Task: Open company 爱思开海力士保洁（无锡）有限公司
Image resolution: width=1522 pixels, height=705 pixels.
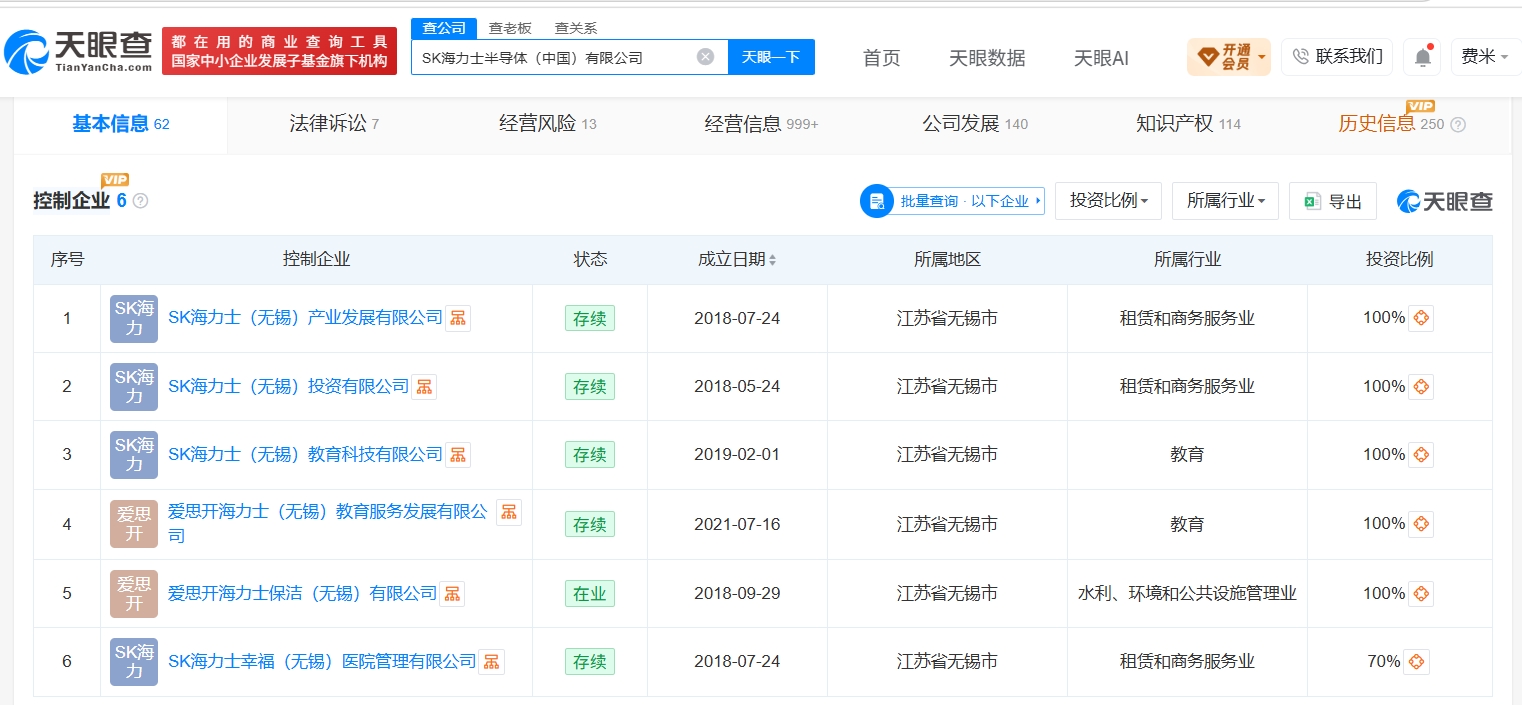Action: (302, 593)
